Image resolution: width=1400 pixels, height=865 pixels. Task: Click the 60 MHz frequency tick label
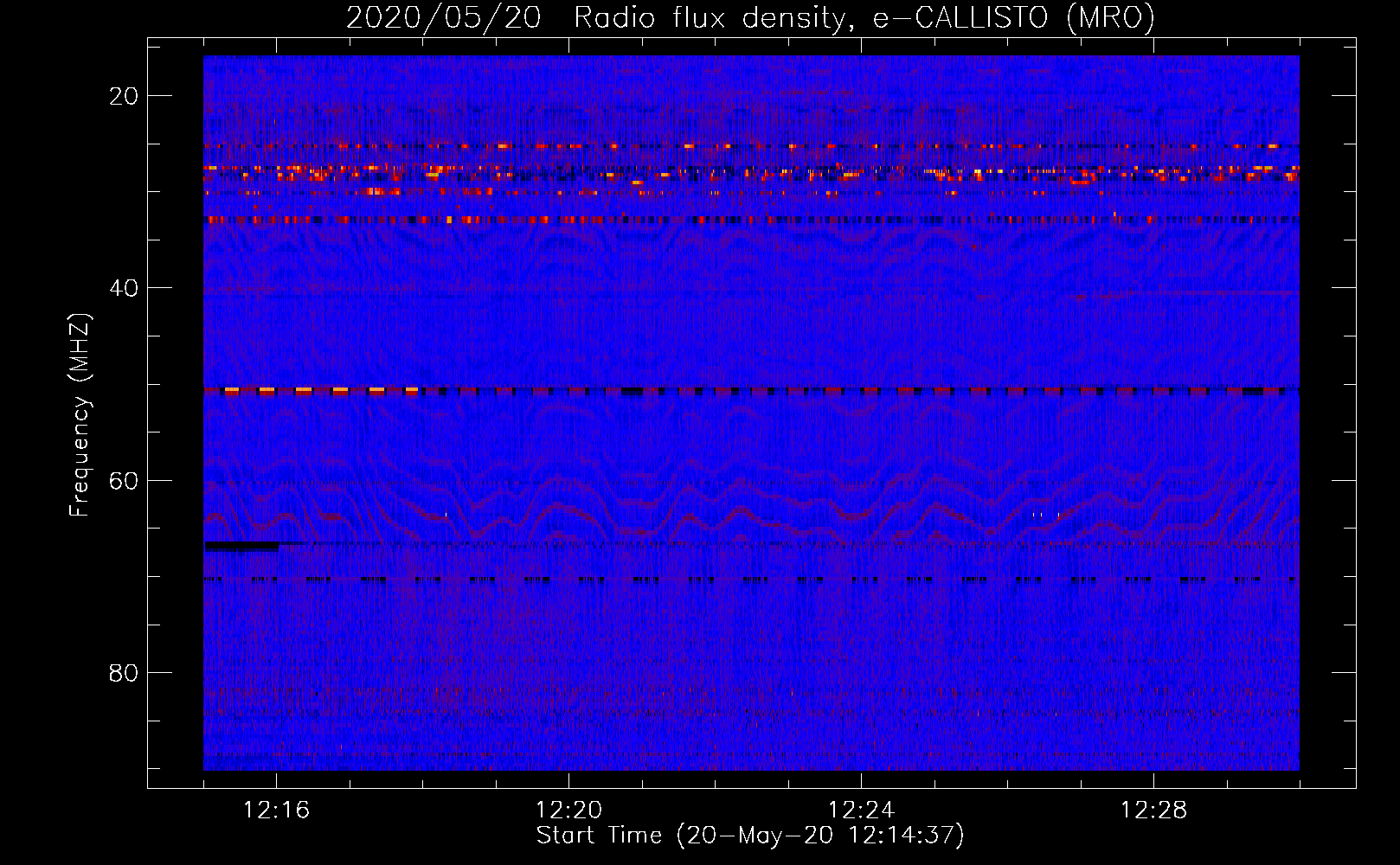tap(124, 480)
